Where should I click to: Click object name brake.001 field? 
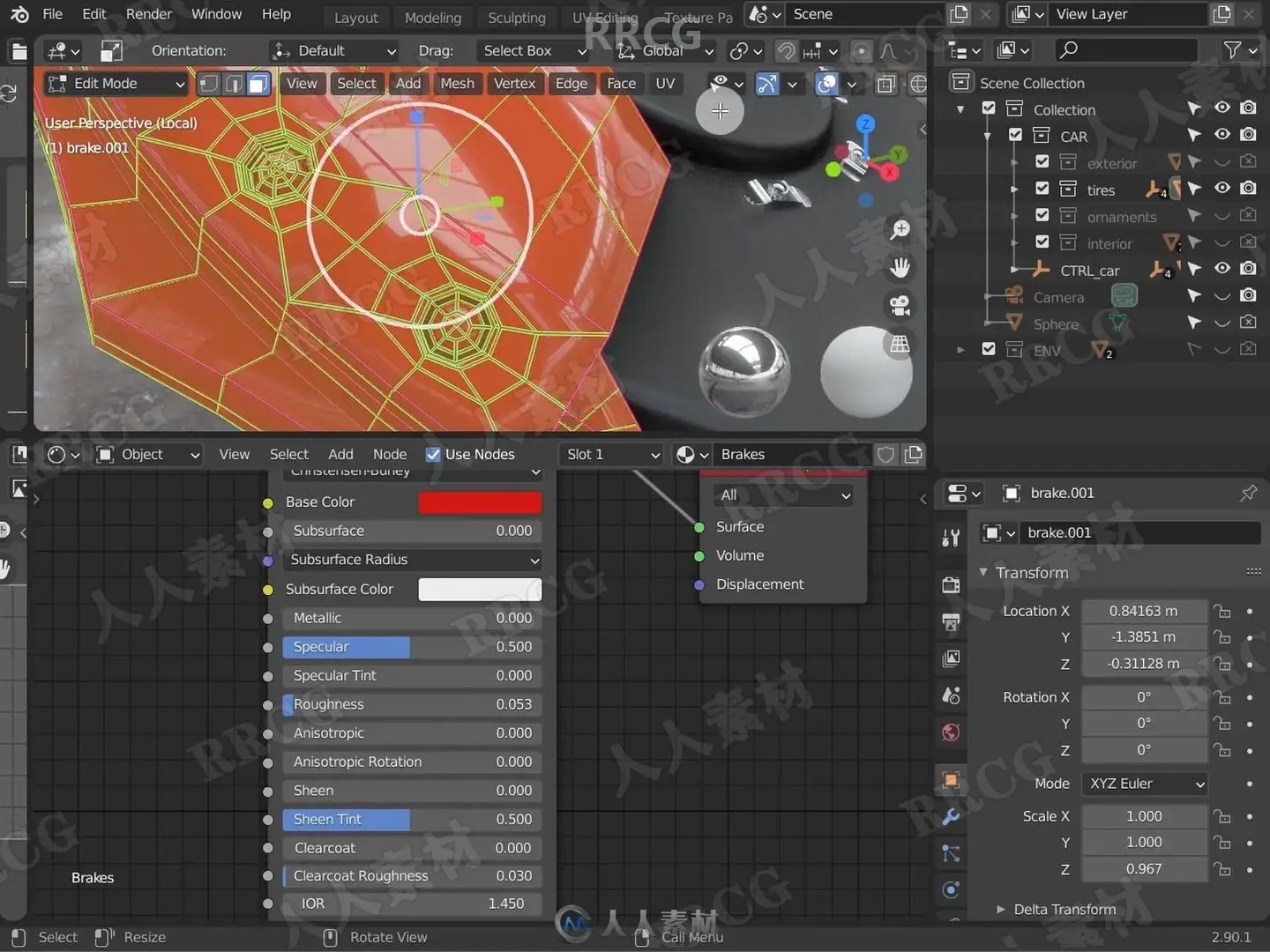1140,533
